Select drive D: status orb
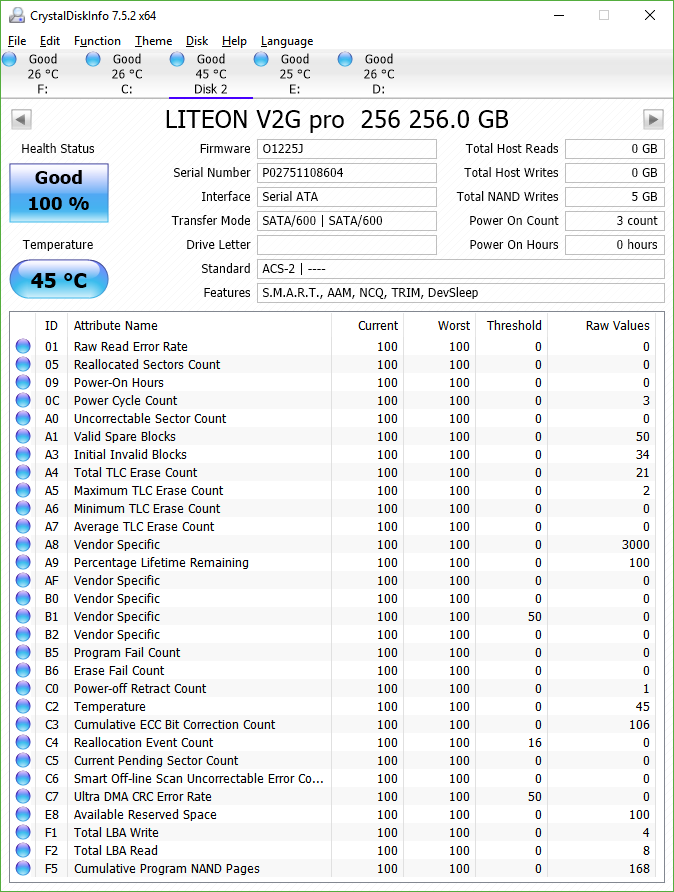The image size is (674, 892). click(x=345, y=59)
